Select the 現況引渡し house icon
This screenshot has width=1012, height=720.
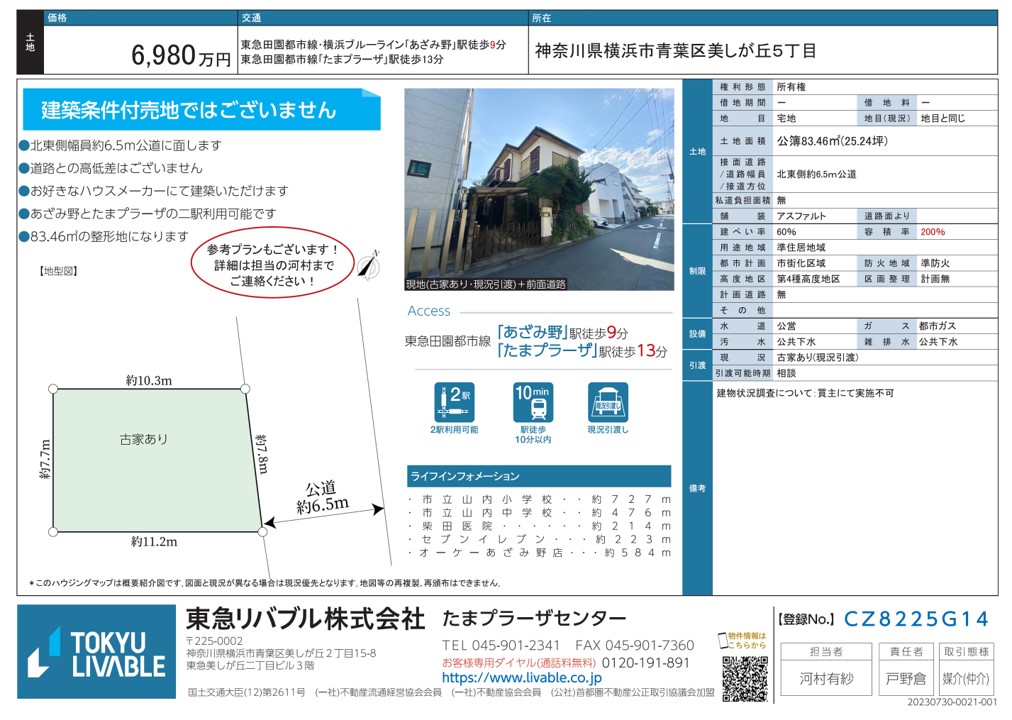click(608, 402)
